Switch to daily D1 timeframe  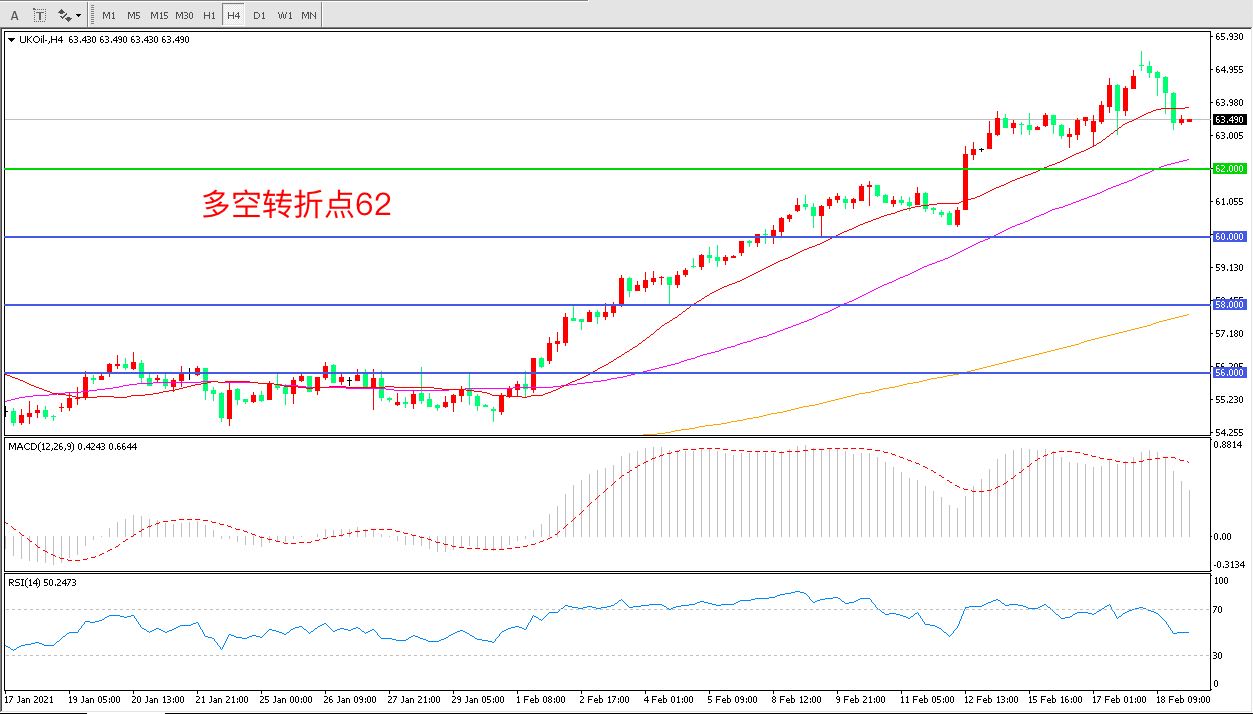click(x=259, y=16)
